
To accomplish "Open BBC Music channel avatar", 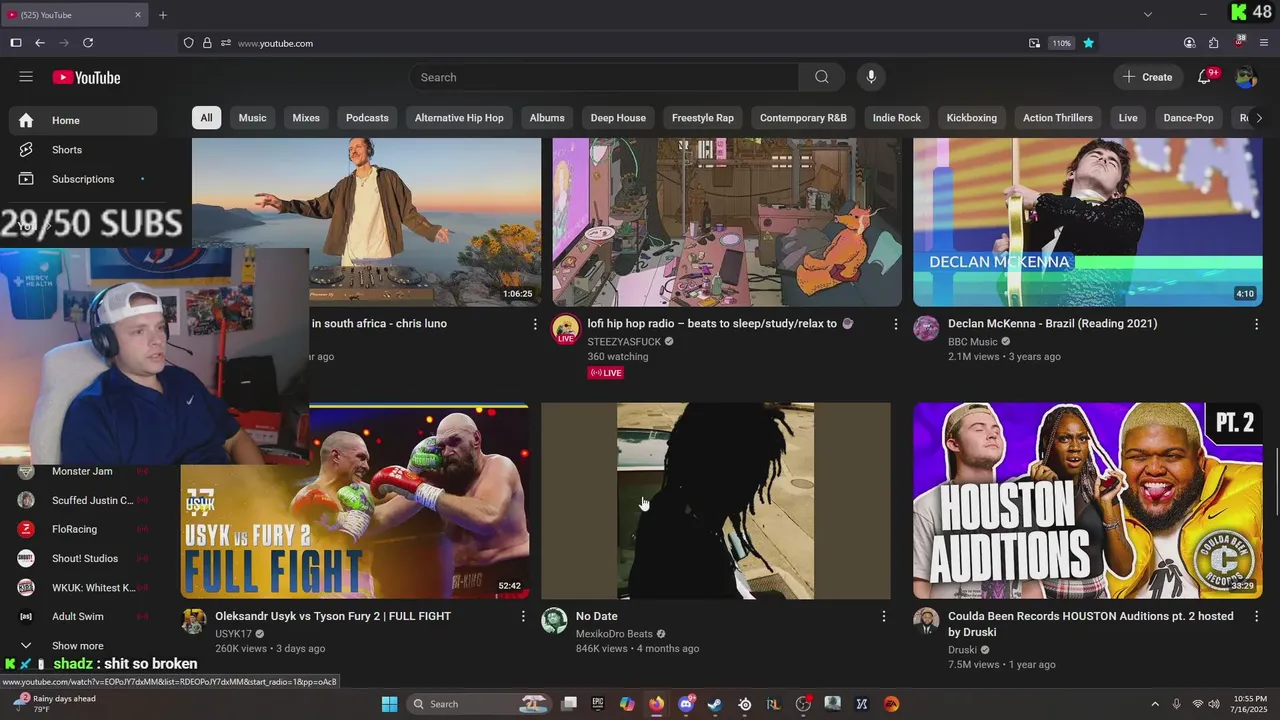I will tap(927, 328).
